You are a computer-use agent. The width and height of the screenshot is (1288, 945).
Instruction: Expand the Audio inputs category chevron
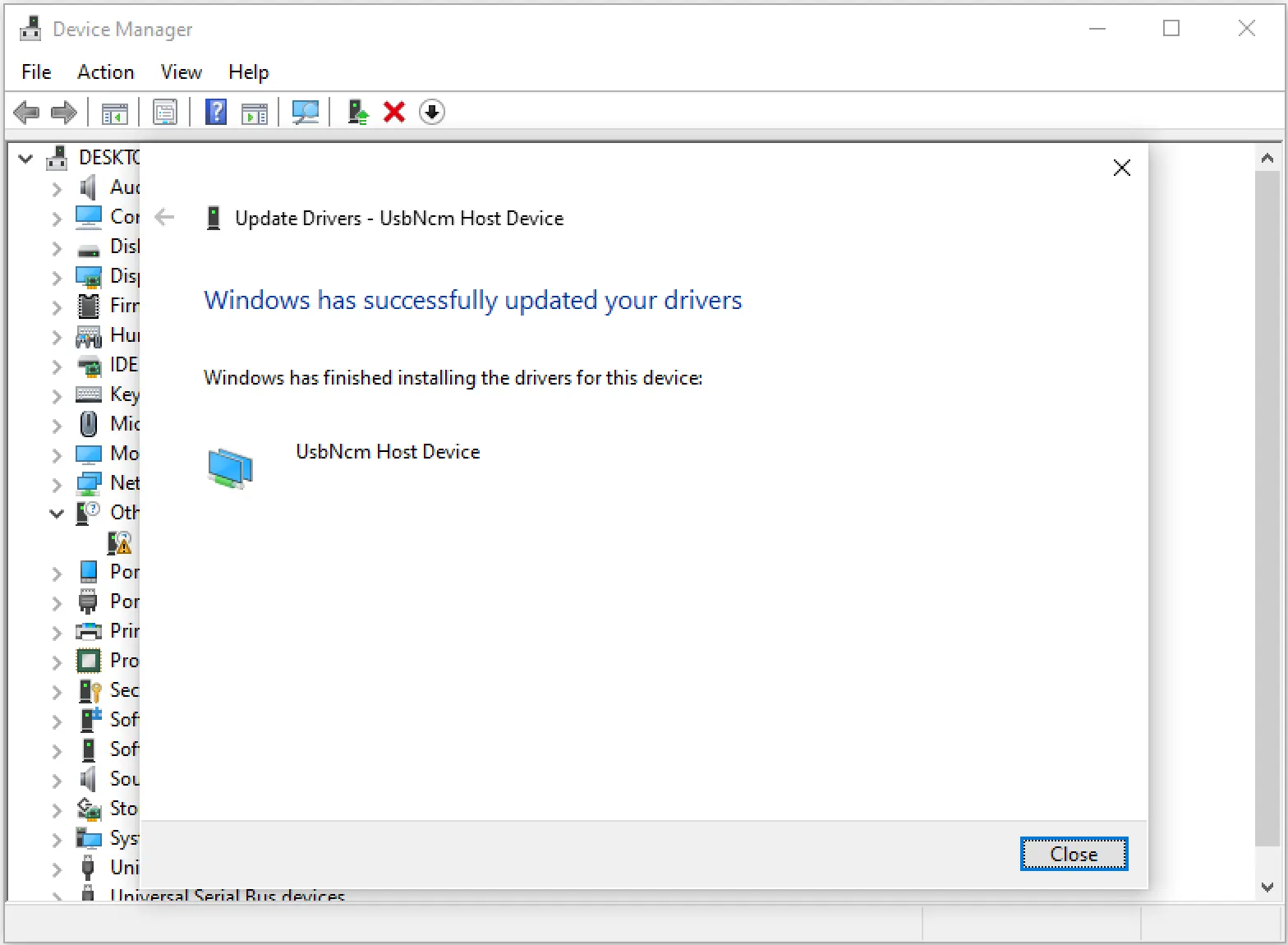[57, 189]
